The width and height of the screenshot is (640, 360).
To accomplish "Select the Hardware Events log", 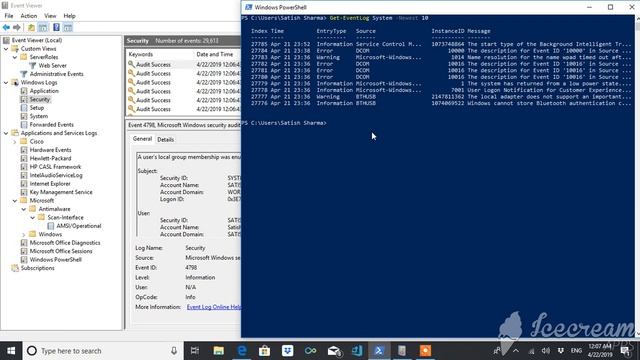I will tap(50, 150).
